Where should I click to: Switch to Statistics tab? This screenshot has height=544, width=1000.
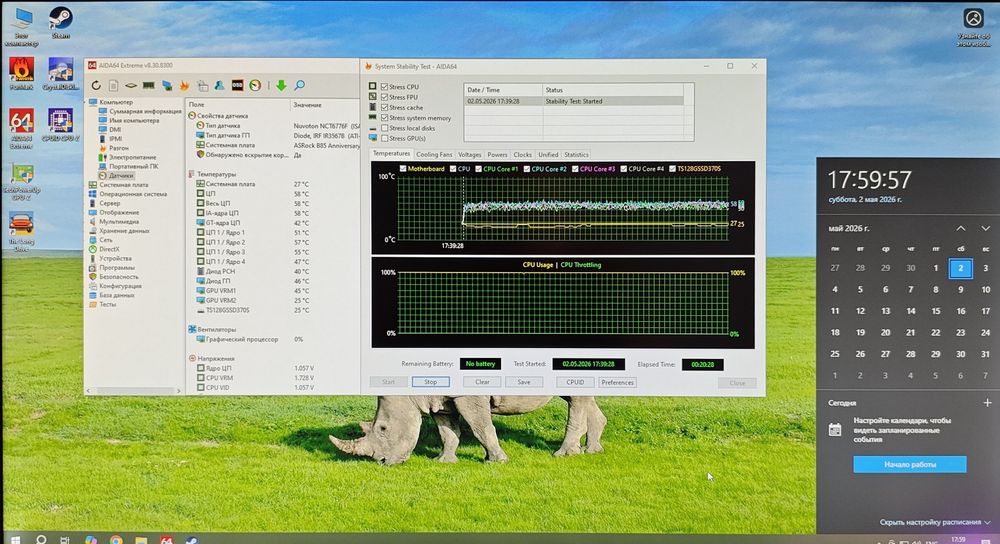tap(577, 154)
